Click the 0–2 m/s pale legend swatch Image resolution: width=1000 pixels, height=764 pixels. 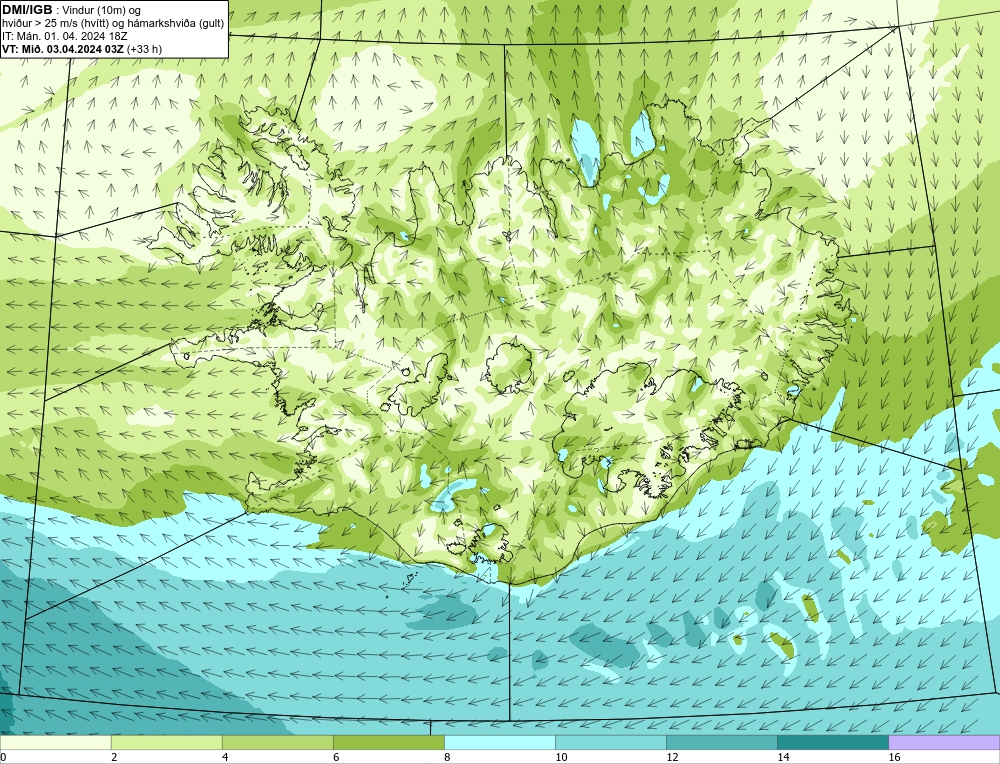click(x=55, y=742)
